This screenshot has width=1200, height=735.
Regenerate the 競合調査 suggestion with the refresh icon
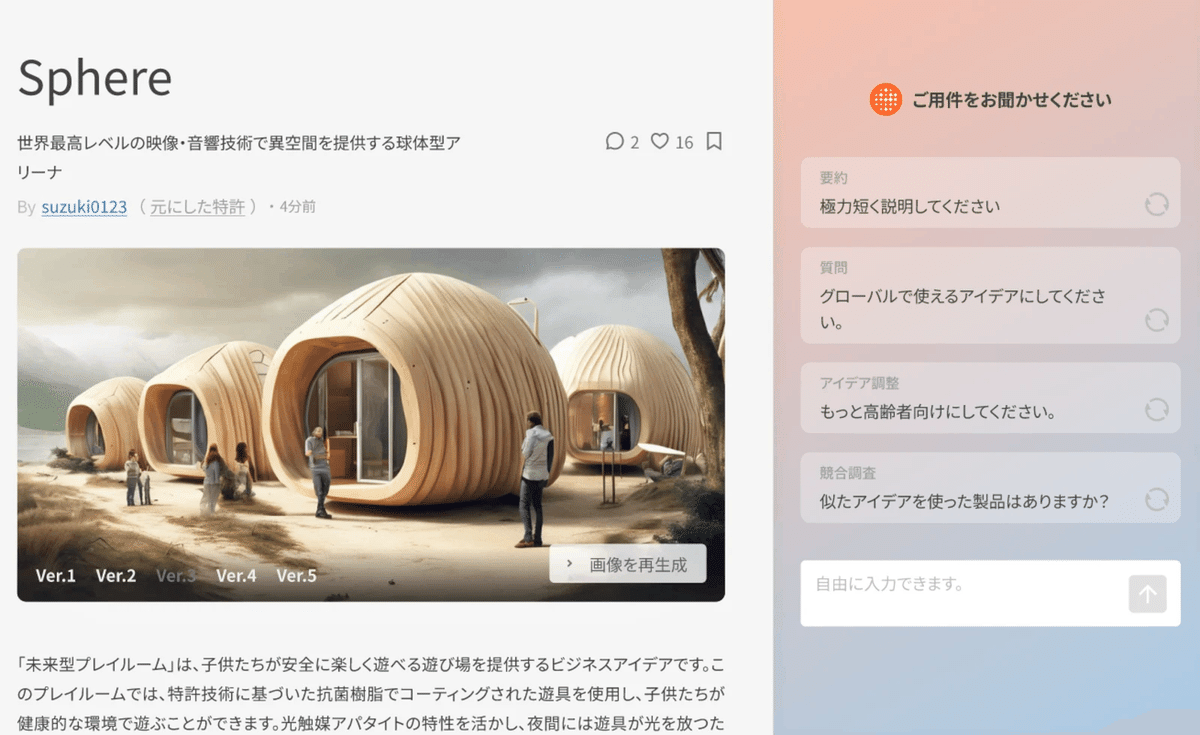click(1157, 501)
